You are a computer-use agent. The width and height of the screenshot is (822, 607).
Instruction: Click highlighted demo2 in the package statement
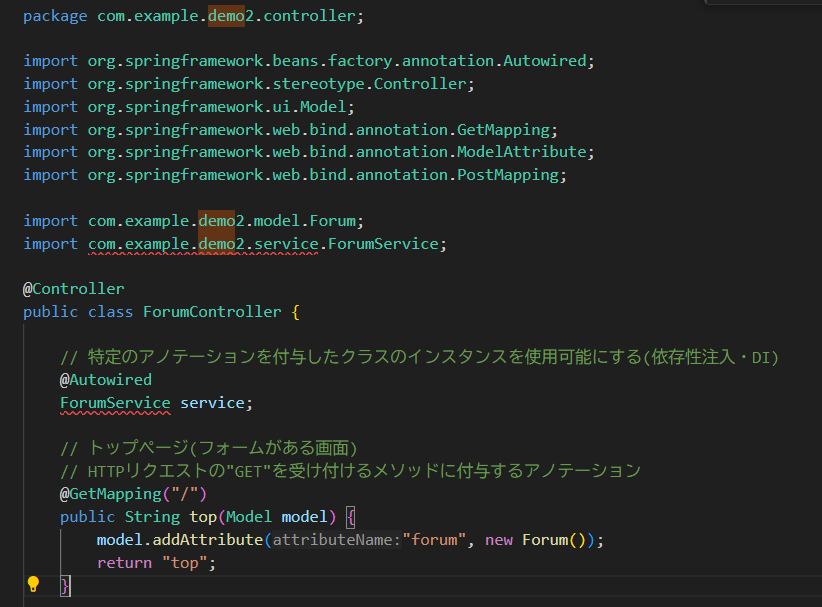[x=227, y=16]
